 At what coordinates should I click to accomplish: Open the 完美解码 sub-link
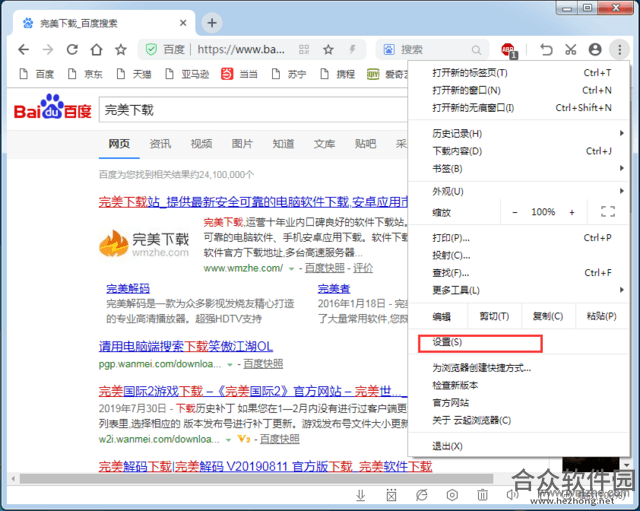(128, 289)
